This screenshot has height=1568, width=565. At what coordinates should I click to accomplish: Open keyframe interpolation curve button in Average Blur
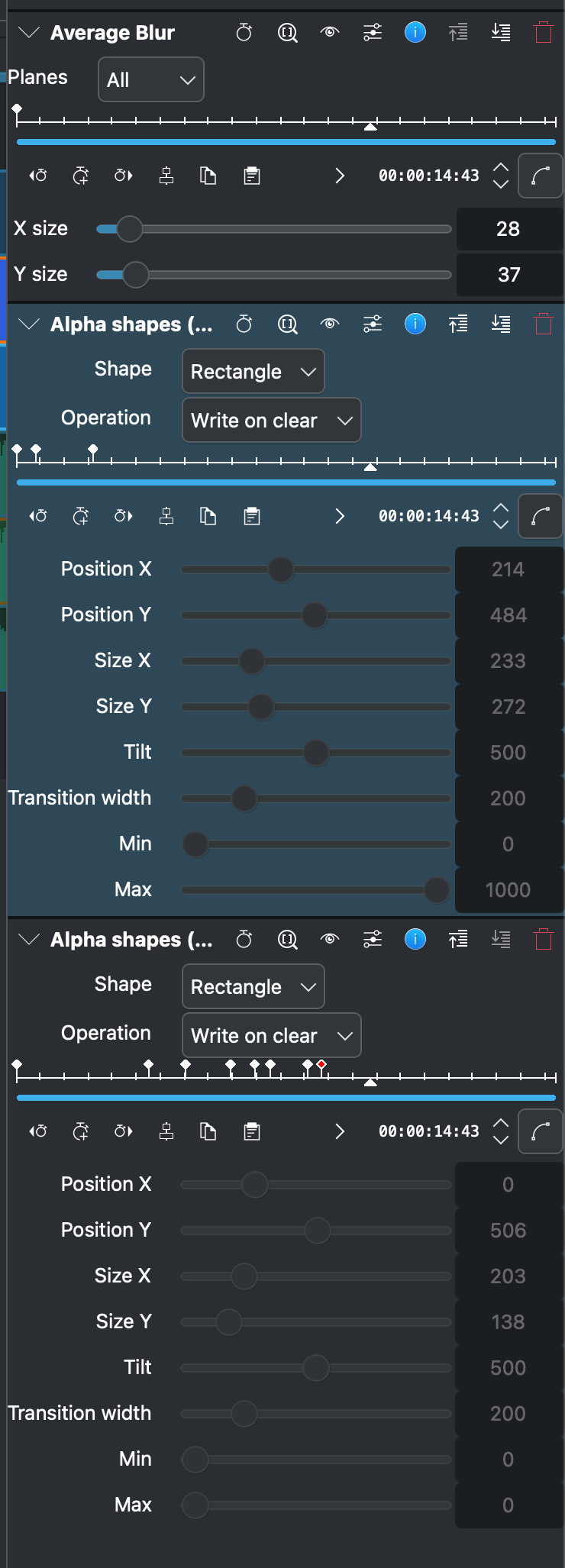541,176
